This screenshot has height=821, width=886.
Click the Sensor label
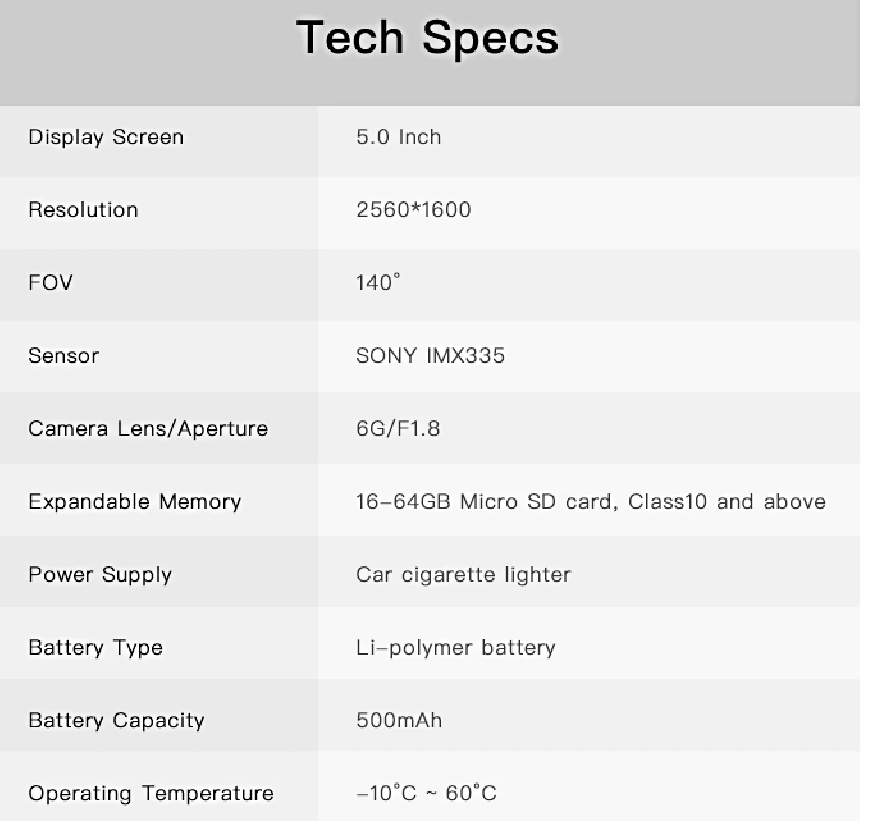coord(64,355)
